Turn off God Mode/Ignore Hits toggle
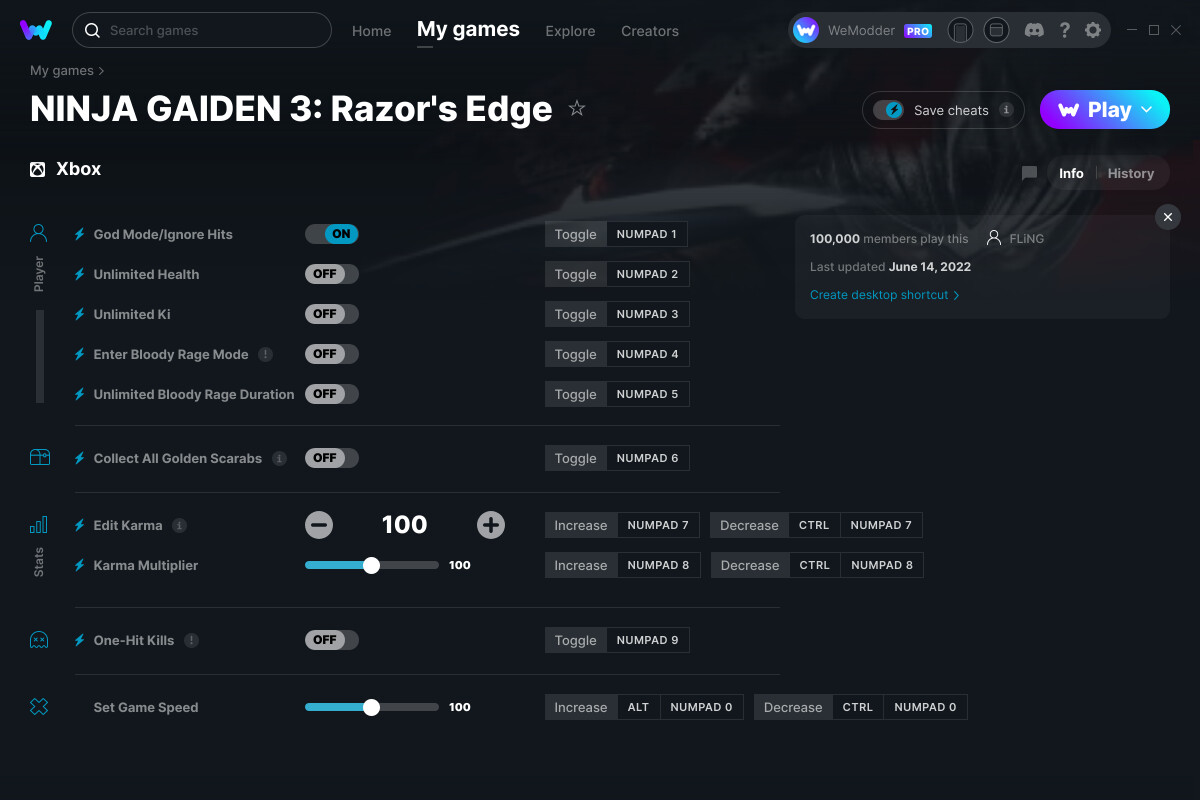Image resolution: width=1200 pixels, height=800 pixels. (332, 234)
